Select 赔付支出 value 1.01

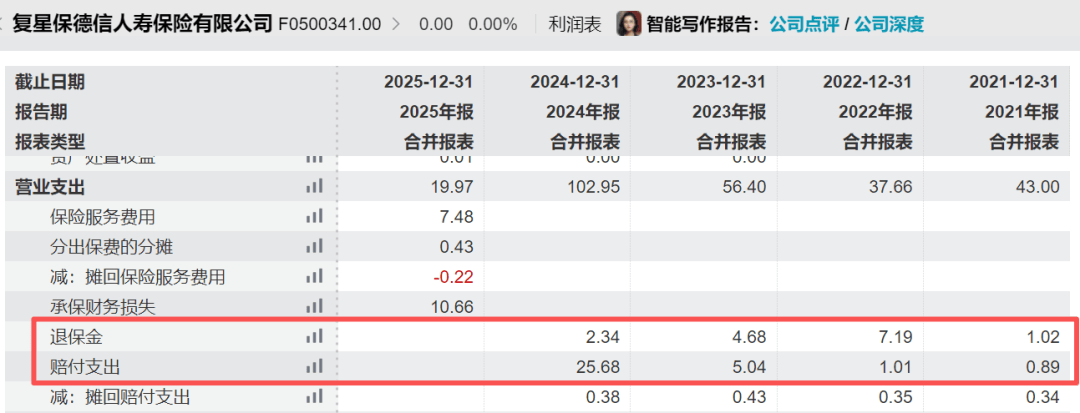click(x=895, y=366)
